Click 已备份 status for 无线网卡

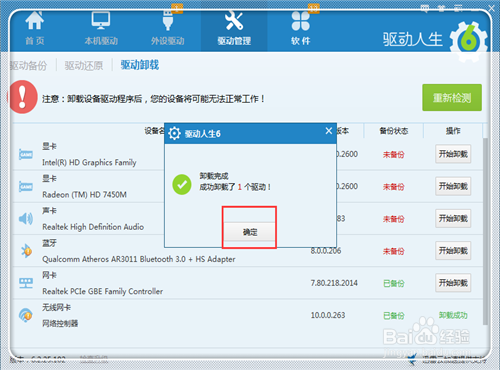394,315
